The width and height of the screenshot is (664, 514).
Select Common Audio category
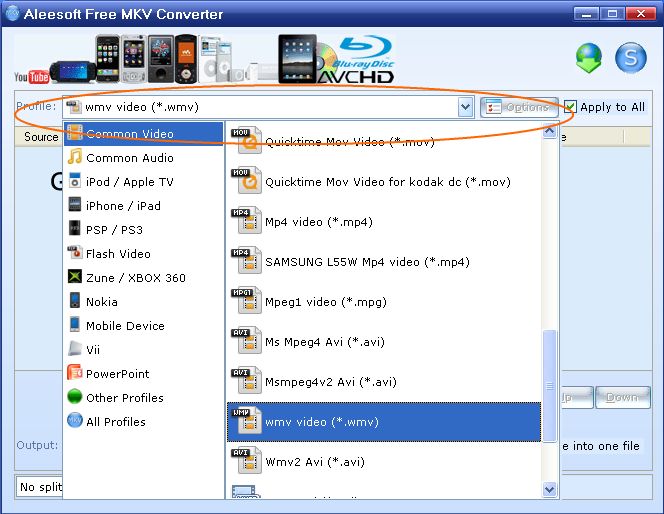point(144,158)
